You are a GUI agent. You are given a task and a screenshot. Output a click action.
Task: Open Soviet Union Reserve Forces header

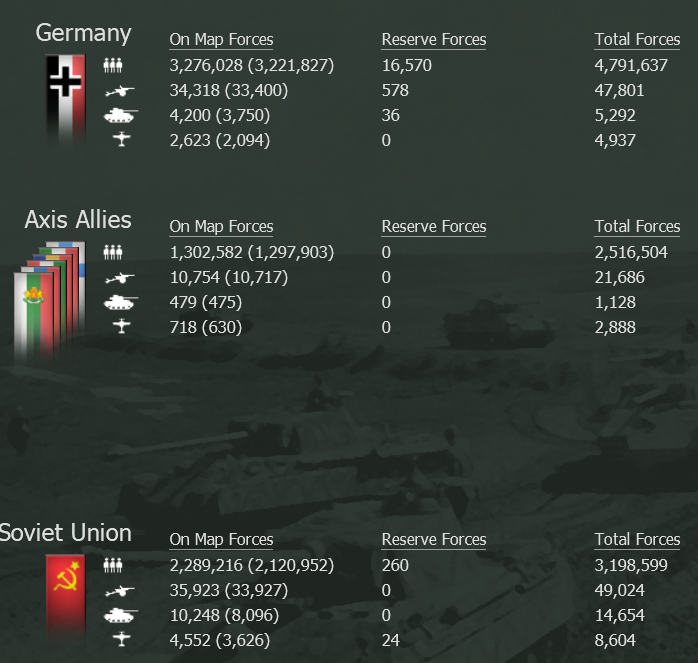tap(434, 540)
